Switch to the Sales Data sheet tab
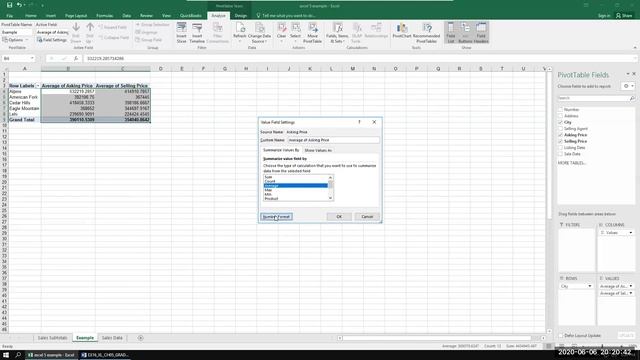 click(112, 338)
